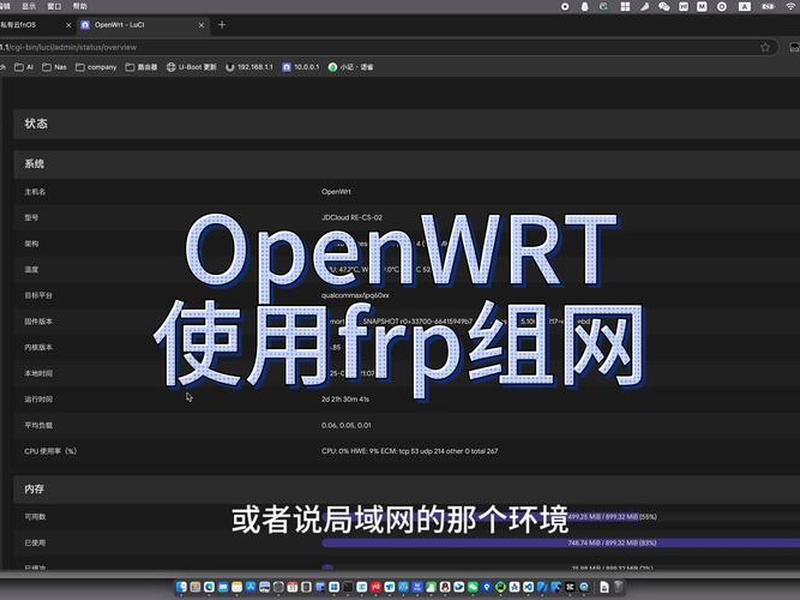Screen dimensions: 800x600
Task: Open the Nas bookmarks folder
Action: (x=54, y=67)
